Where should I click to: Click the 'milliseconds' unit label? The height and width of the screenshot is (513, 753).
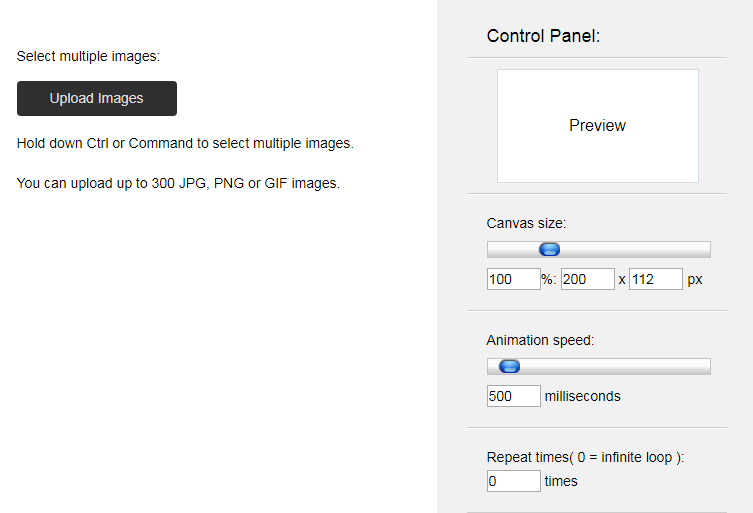pyautogui.click(x=583, y=396)
